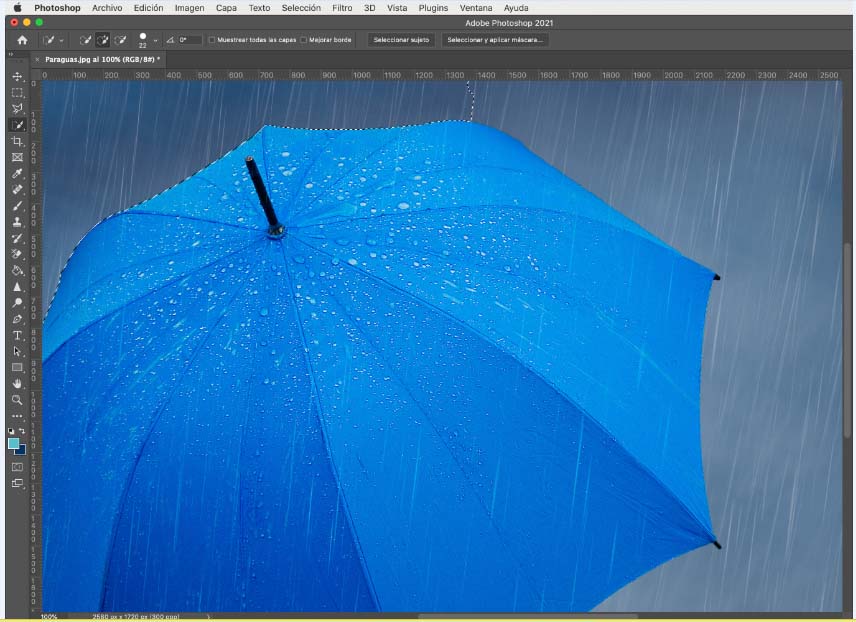Select the Brush tool
The height and width of the screenshot is (622, 856).
click(x=17, y=205)
